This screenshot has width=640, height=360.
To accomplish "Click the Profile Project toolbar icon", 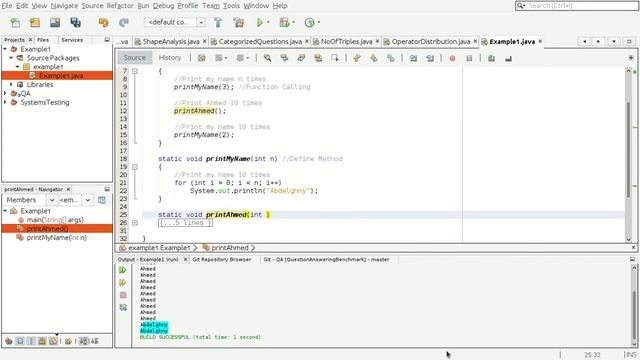I will [310, 22].
